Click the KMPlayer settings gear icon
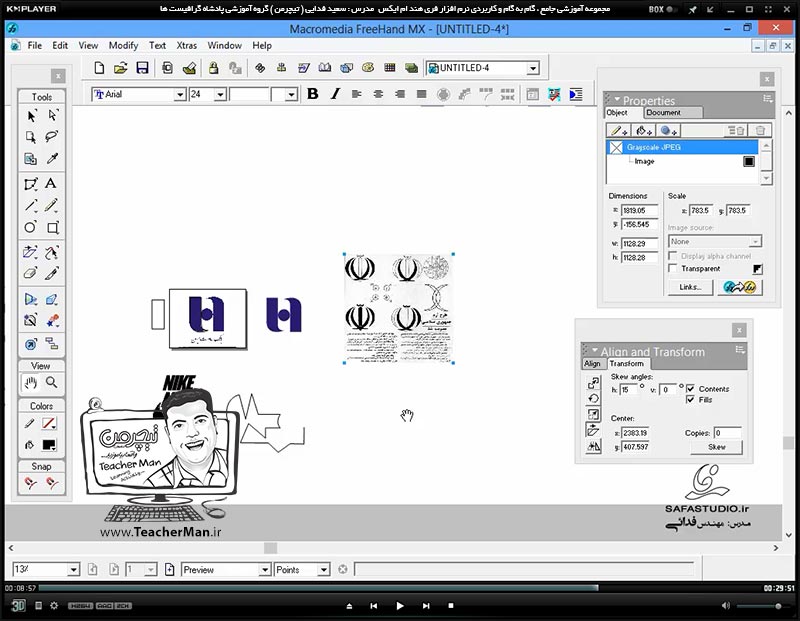The width and height of the screenshot is (800, 621). click(54, 606)
